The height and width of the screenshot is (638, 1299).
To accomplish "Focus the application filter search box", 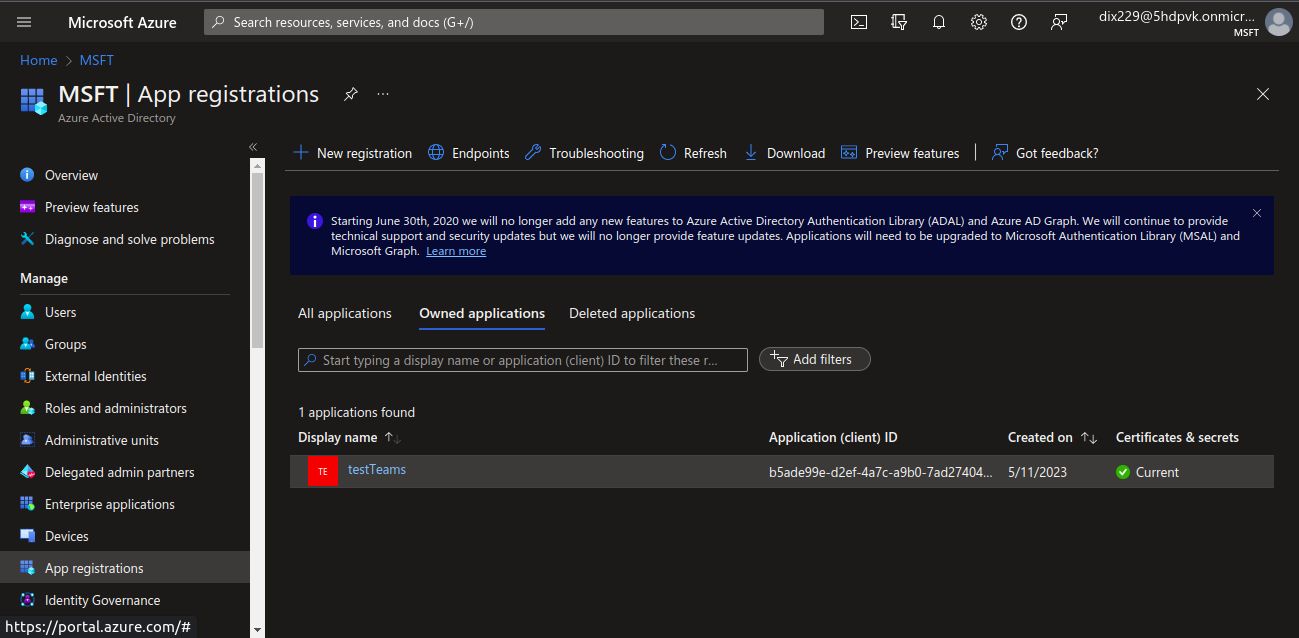I will (x=523, y=360).
